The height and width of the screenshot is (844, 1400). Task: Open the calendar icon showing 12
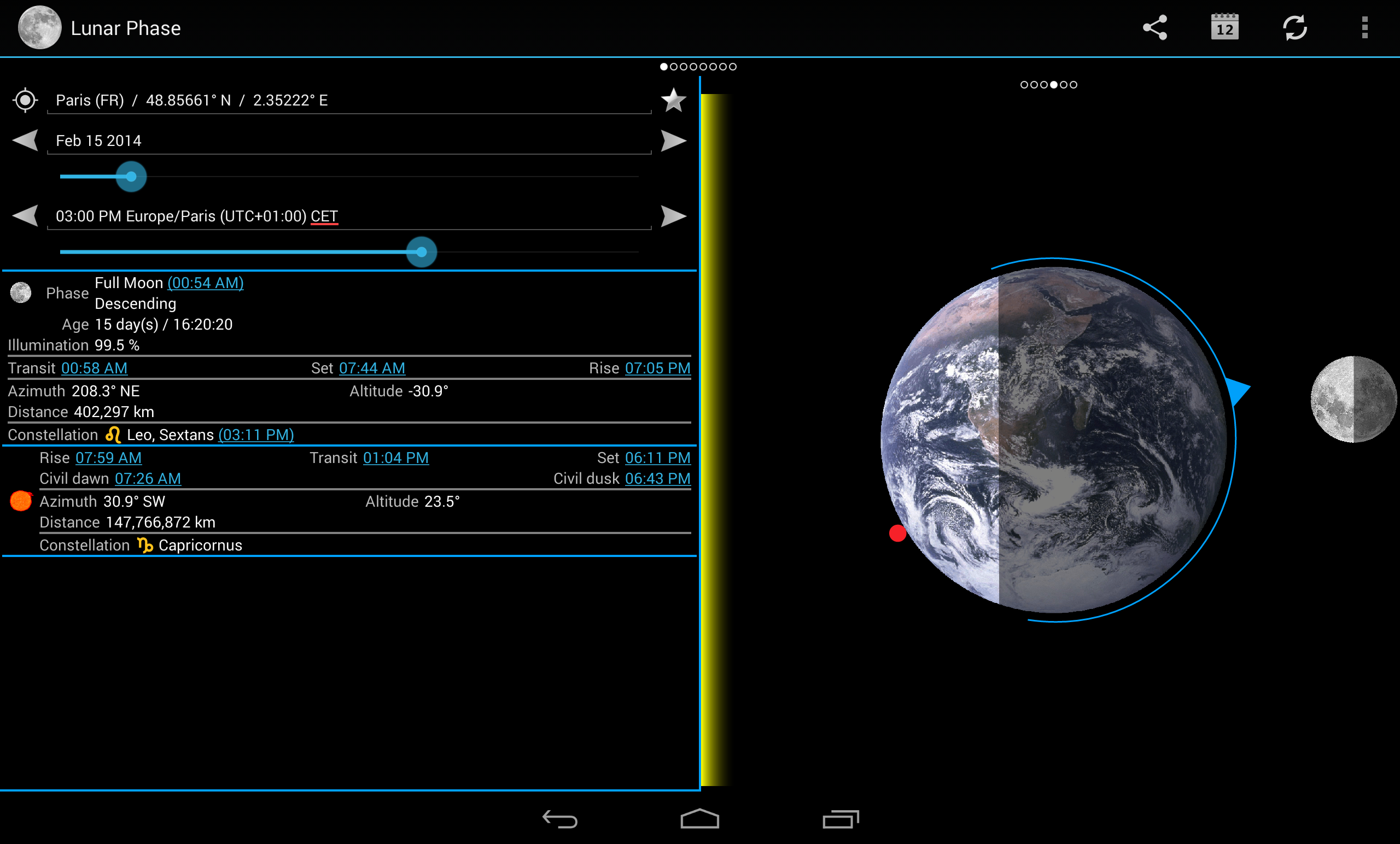[x=1224, y=27]
